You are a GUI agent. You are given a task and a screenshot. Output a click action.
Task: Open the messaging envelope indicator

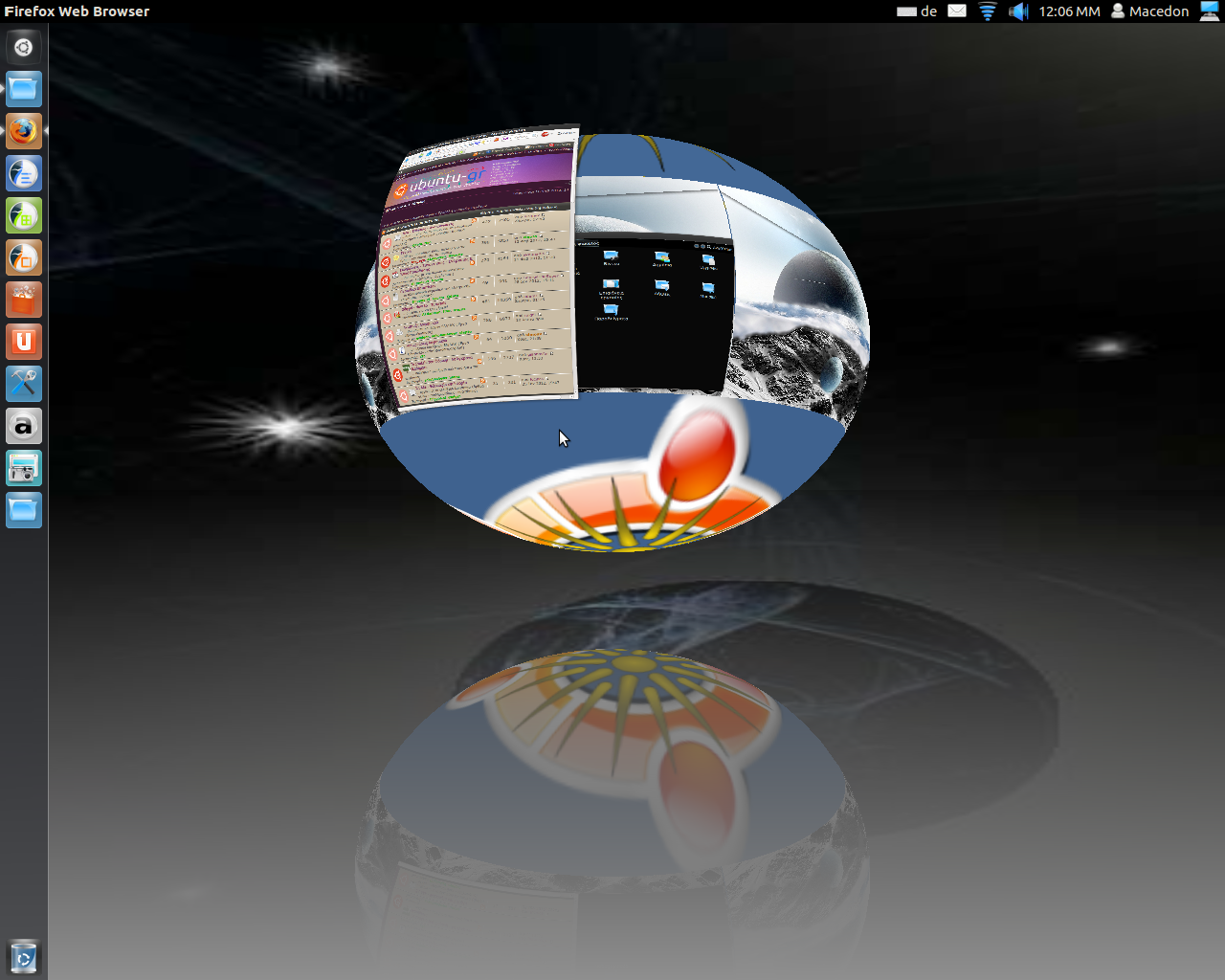(957, 11)
